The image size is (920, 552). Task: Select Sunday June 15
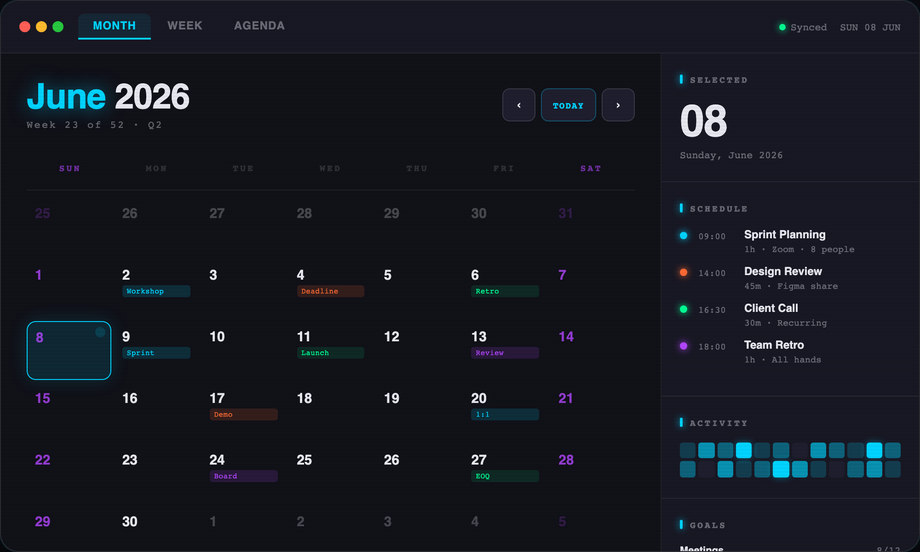tap(43, 398)
